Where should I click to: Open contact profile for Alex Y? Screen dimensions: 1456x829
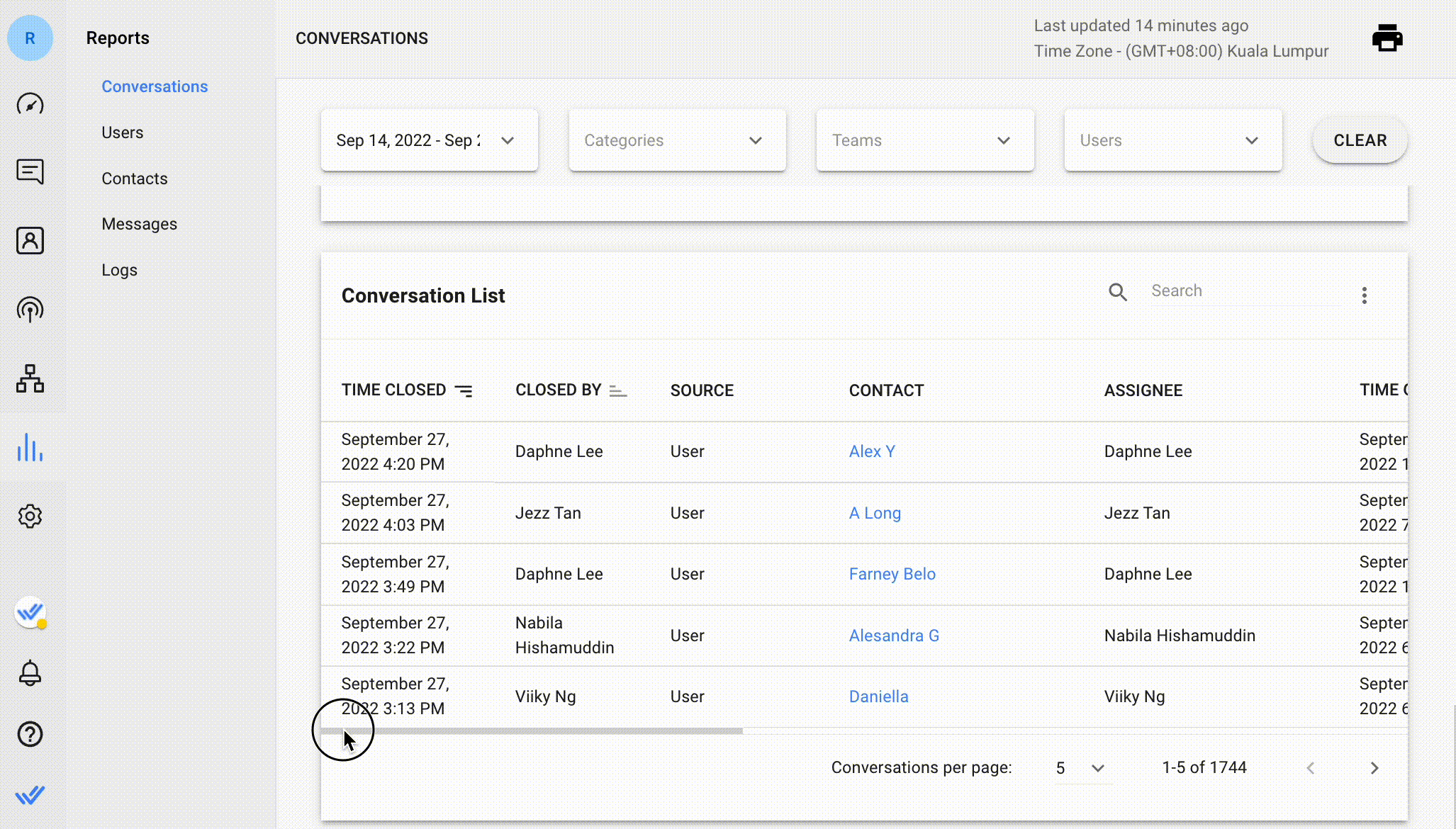pyautogui.click(x=870, y=451)
